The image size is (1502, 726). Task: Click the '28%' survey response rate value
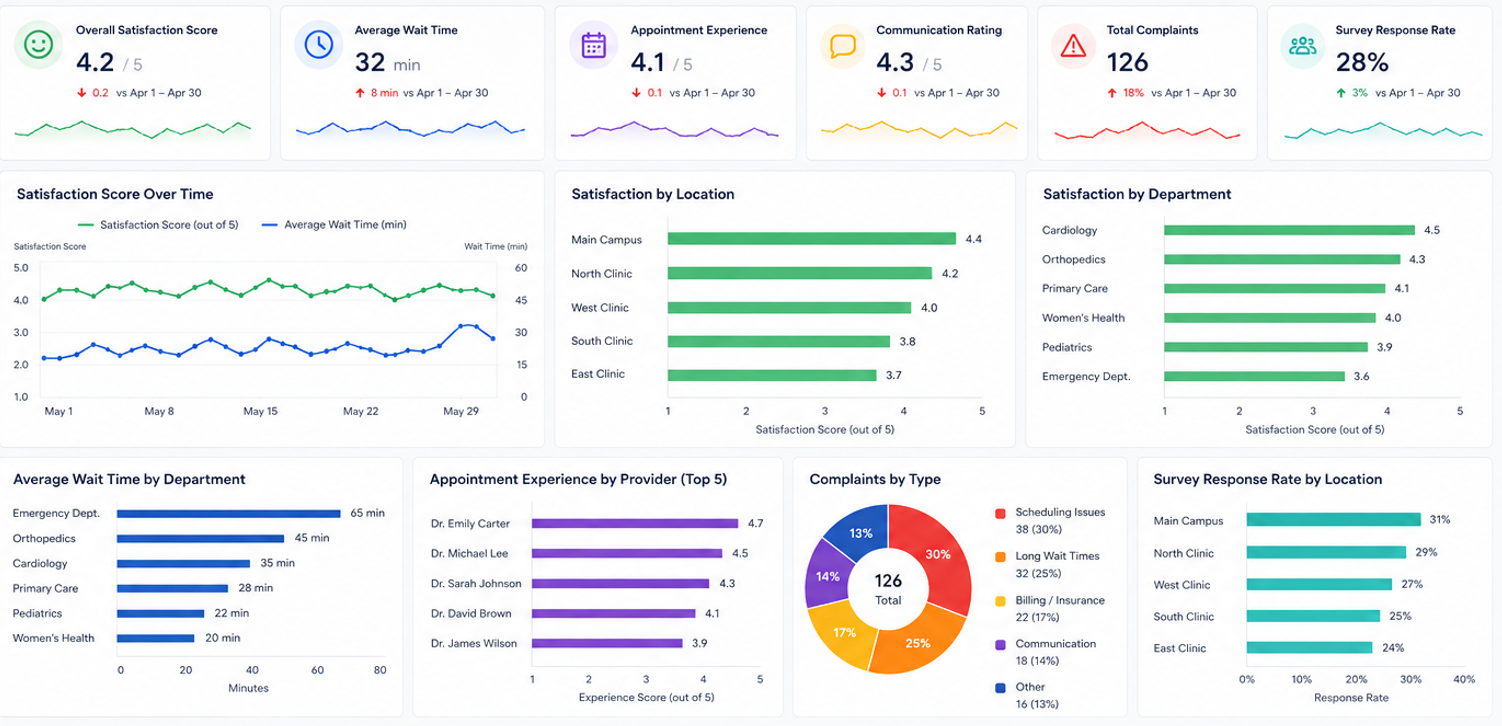tap(1363, 63)
